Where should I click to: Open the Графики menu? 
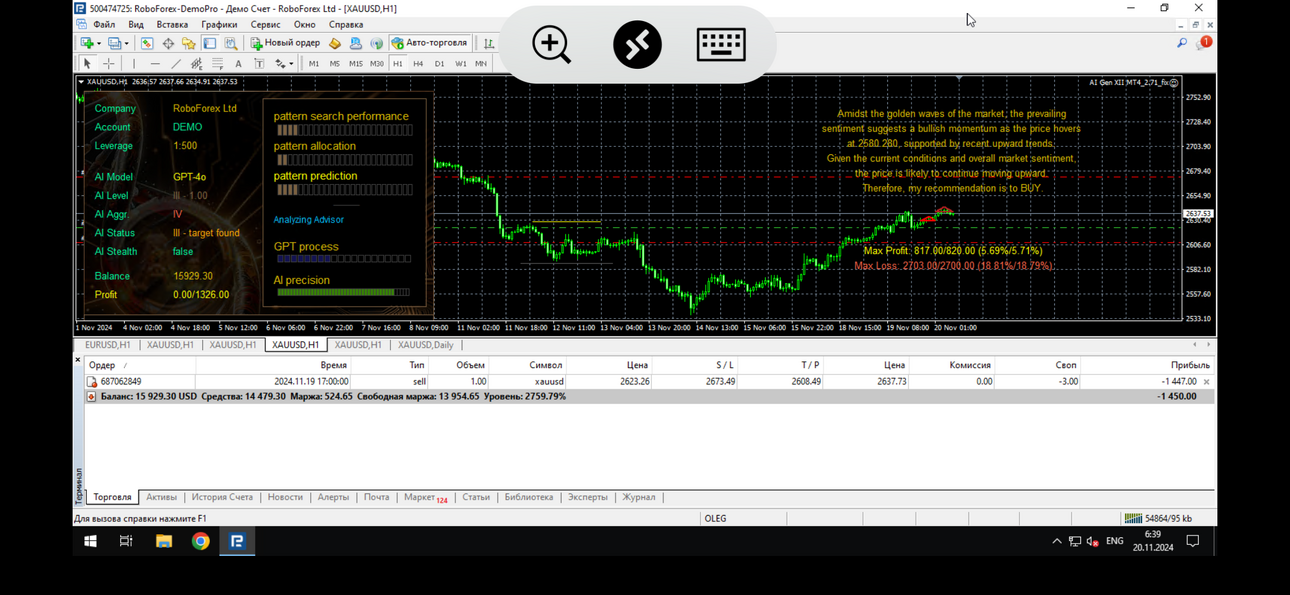(x=219, y=24)
